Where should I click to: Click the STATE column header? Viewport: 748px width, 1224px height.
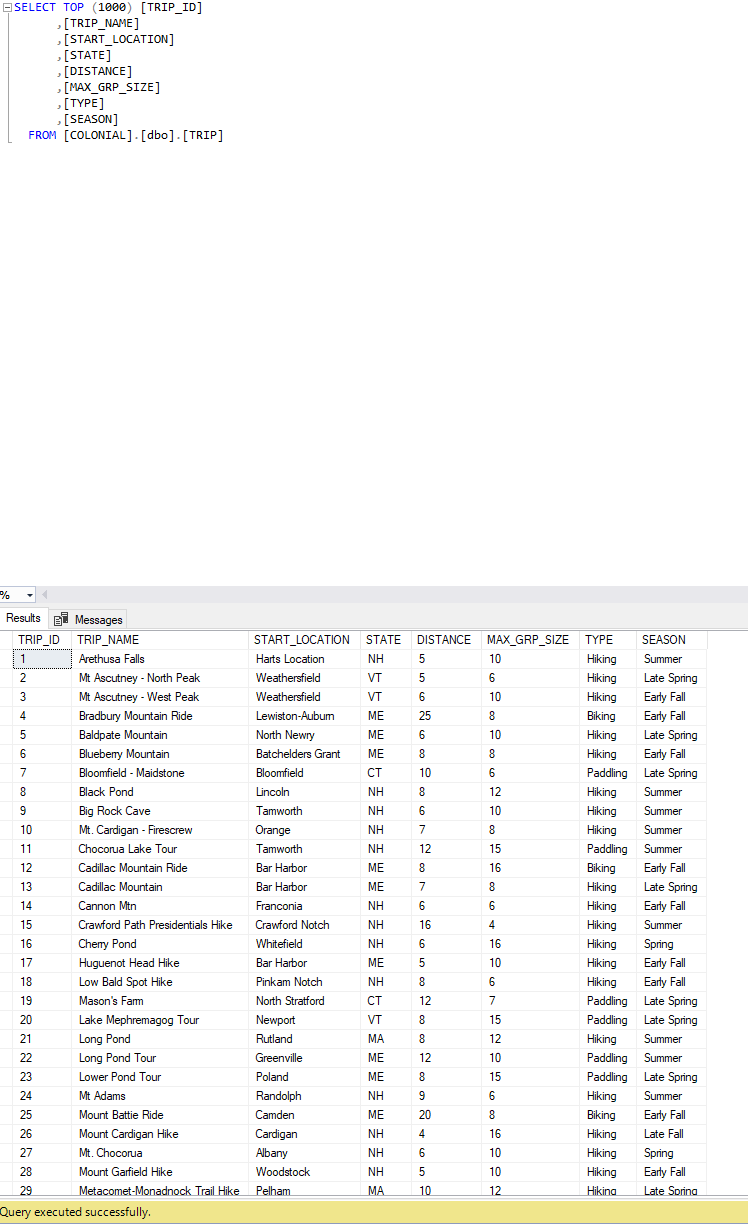[x=383, y=640]
